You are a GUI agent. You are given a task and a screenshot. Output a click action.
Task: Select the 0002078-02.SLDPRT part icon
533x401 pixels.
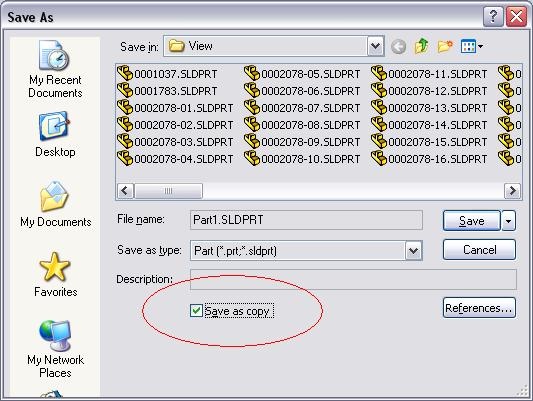(125, 124)
